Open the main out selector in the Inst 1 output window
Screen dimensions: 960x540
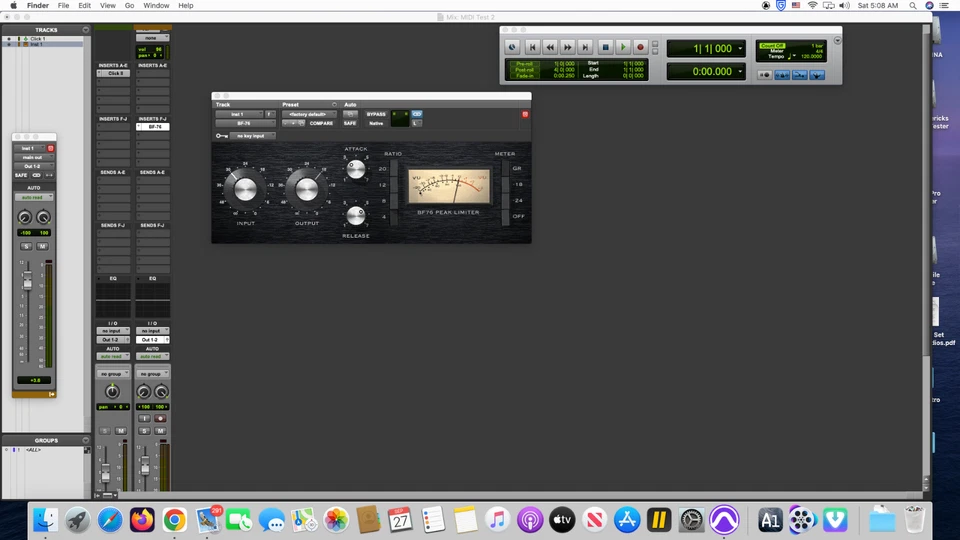[x=34, y=157]
